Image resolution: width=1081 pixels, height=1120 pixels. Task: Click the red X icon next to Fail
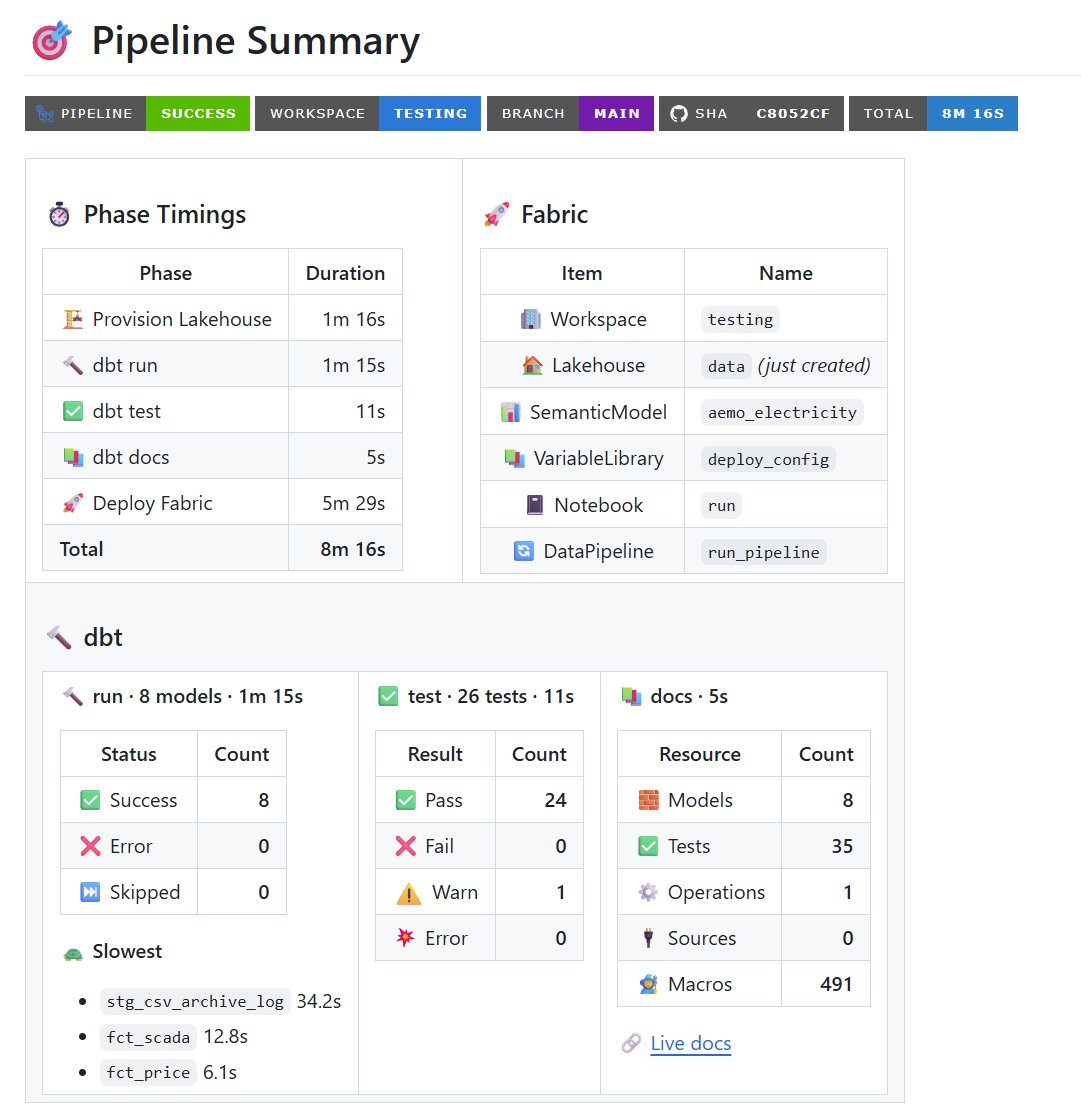point(405,846)
